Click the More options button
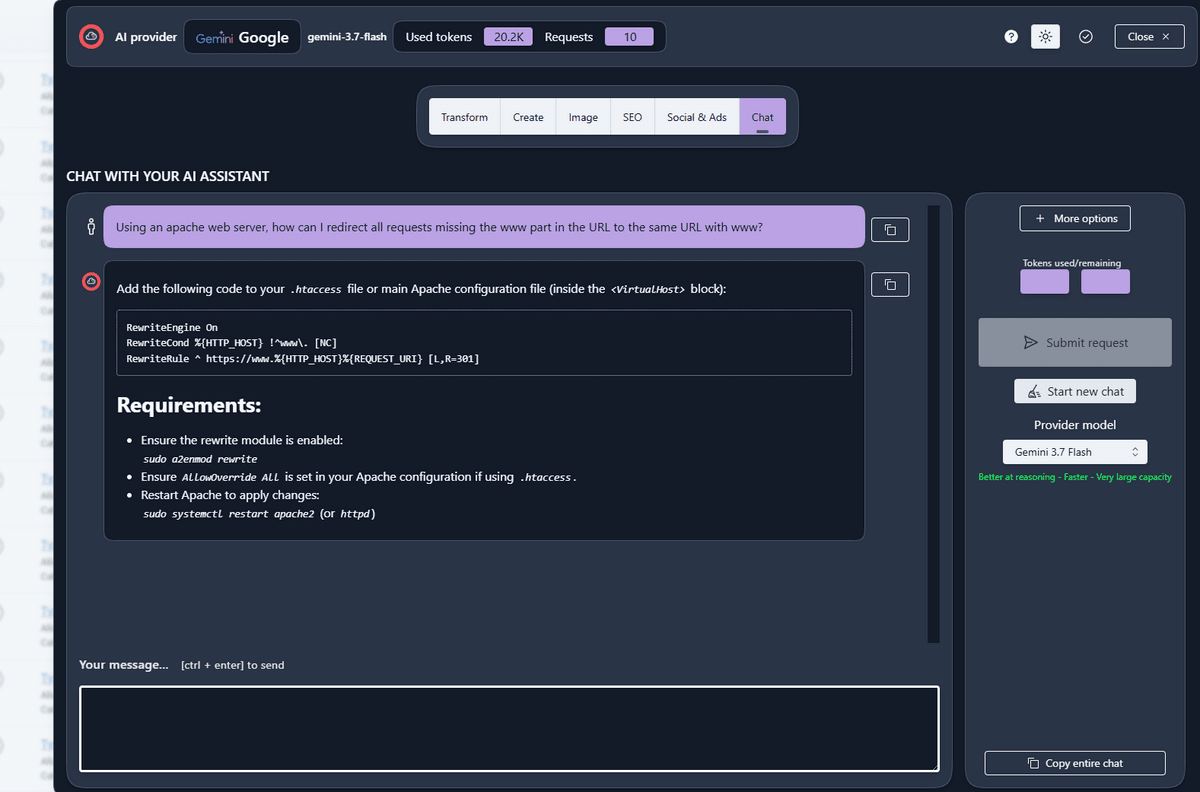Image resolution: width=1200 pixels, height=792 pixels. [x=1075, y=218]
